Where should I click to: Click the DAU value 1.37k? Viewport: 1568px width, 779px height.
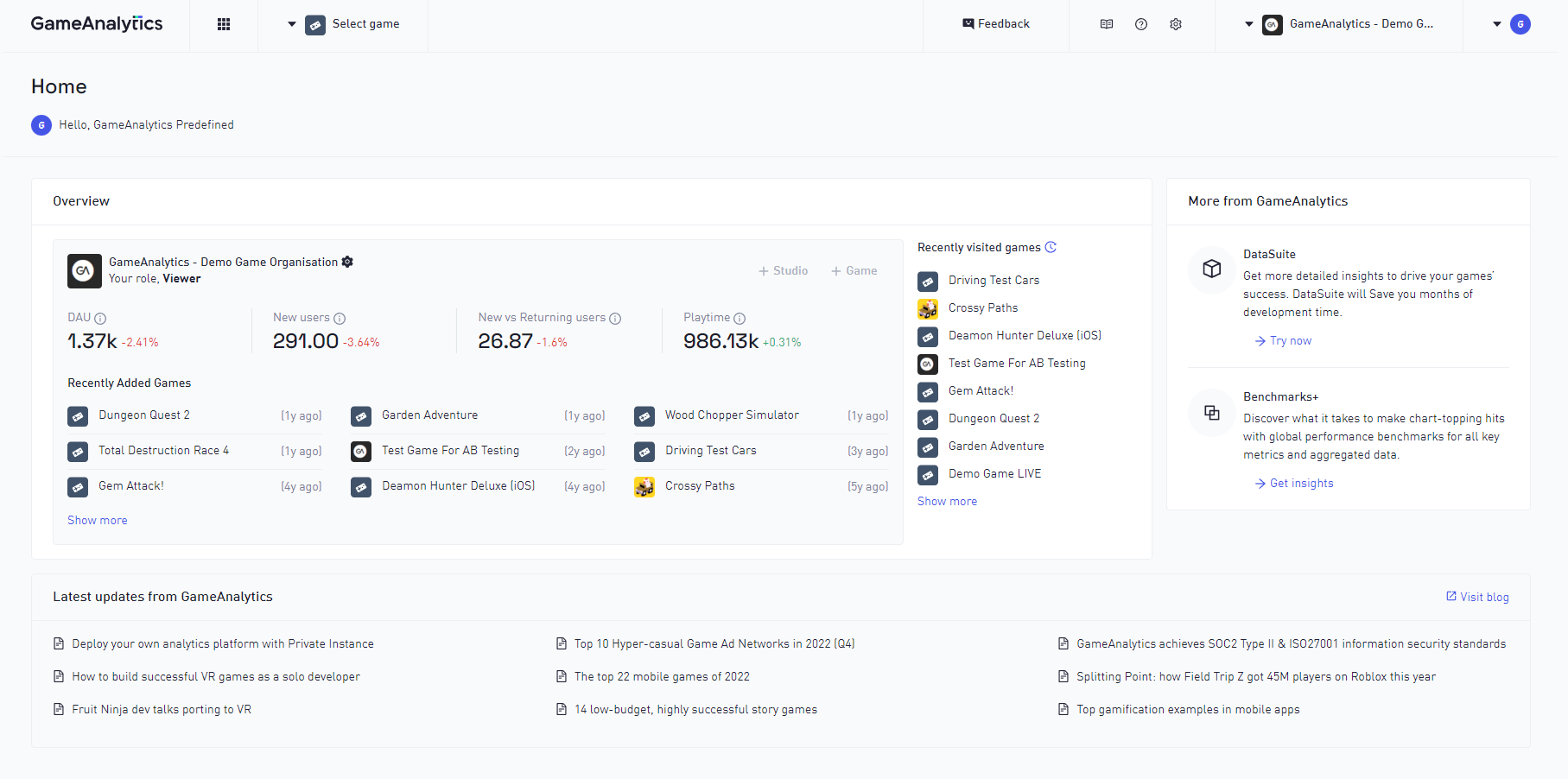pyautogui.click(x=92, y=341)
